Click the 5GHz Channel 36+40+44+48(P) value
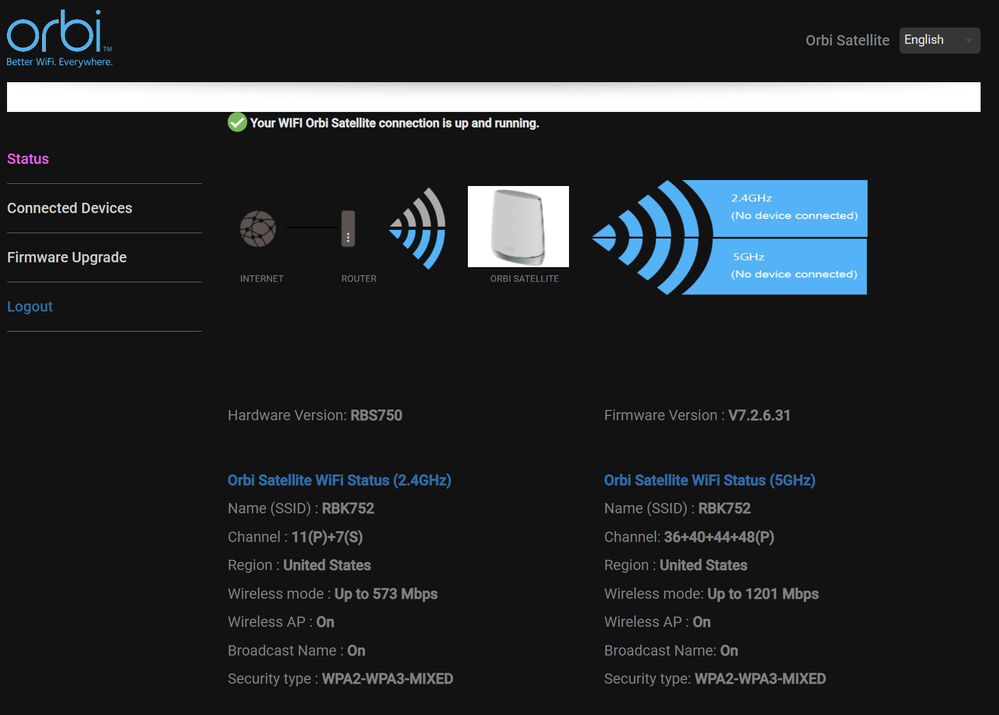The image size is (999, 715). (x=719, y=537)
